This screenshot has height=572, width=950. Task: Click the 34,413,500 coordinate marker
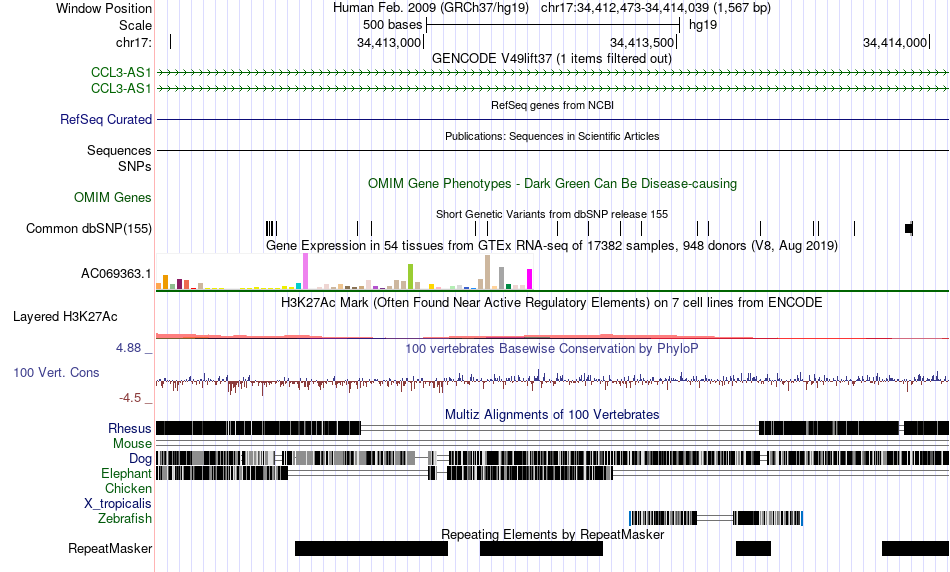642,42
